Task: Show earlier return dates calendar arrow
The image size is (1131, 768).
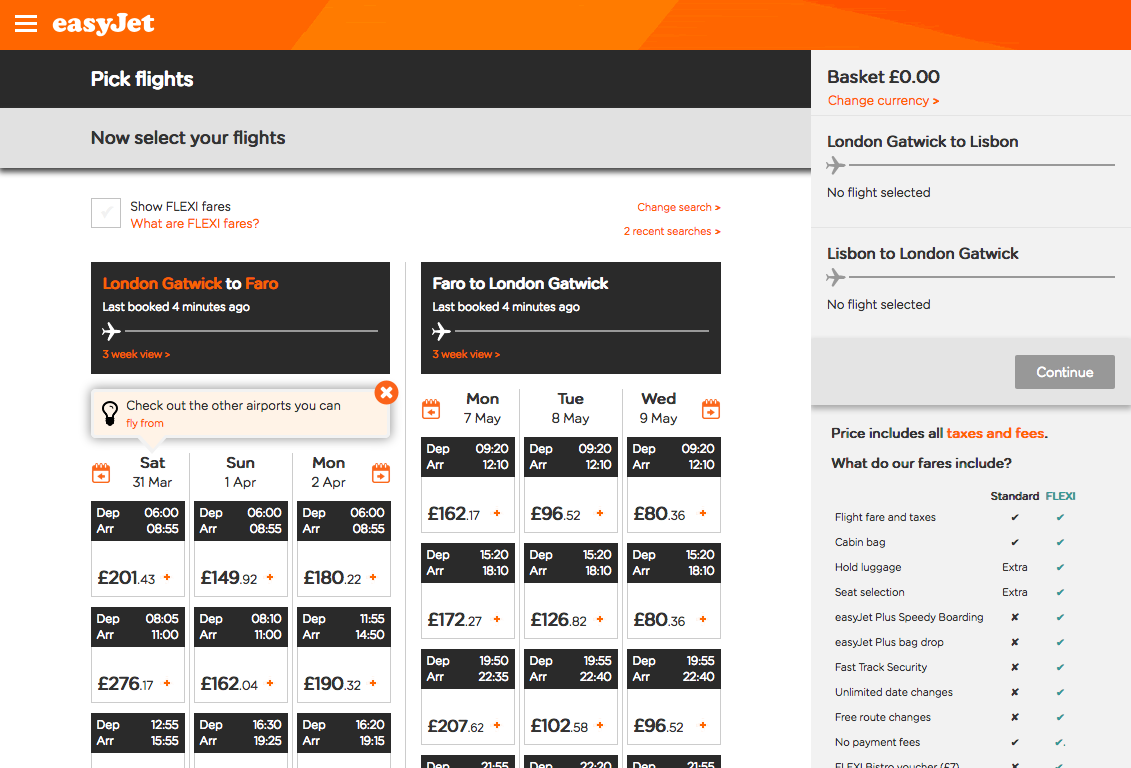Action: (x=431, y=409)
